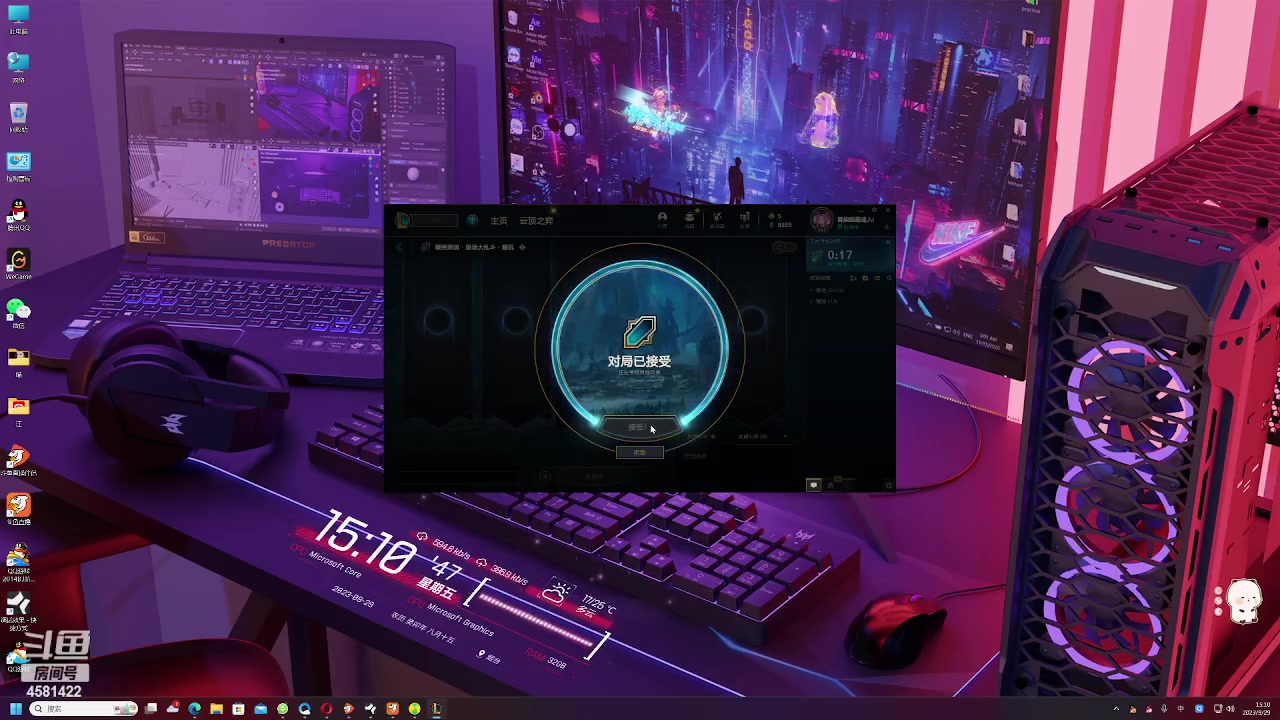Viewport: 1280px width, 720px height.
Task: Click the round emblem icon beside 主页
Action: click(472, 220)
